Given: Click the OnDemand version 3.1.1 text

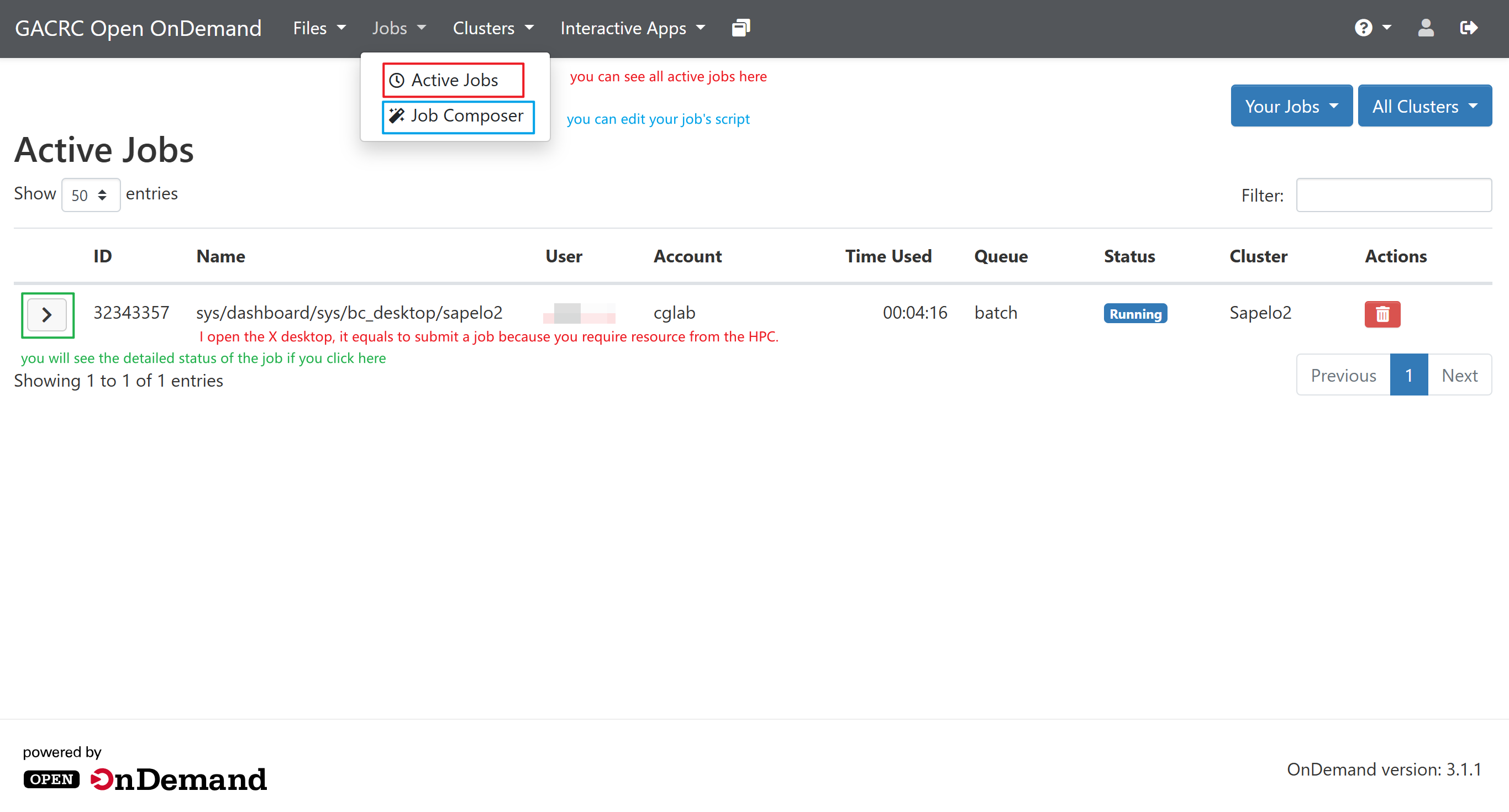Looking at the screenshot, I should (1384, 769).
